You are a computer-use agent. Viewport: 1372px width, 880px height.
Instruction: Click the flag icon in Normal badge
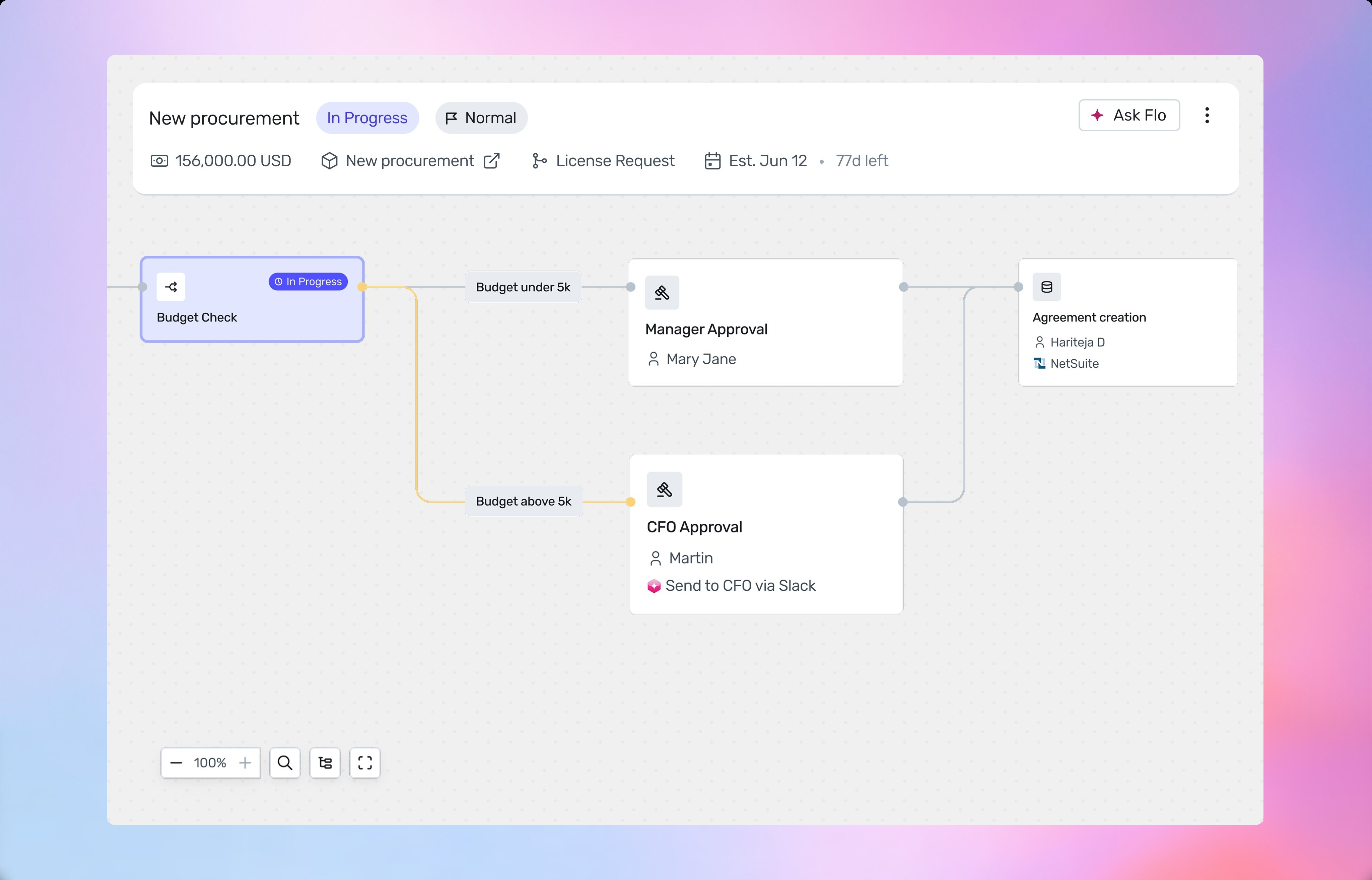(x=452, y=118)
